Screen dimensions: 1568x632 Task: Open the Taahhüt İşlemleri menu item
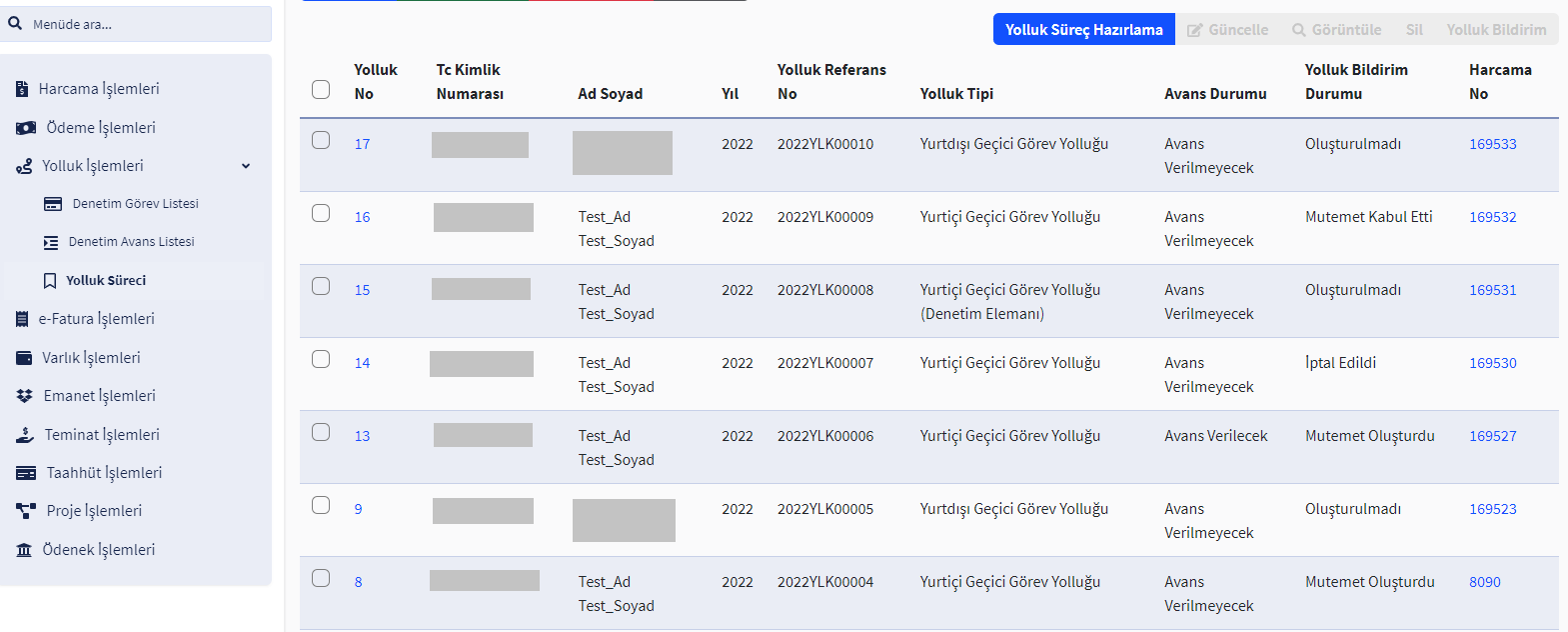click(104, 473)
